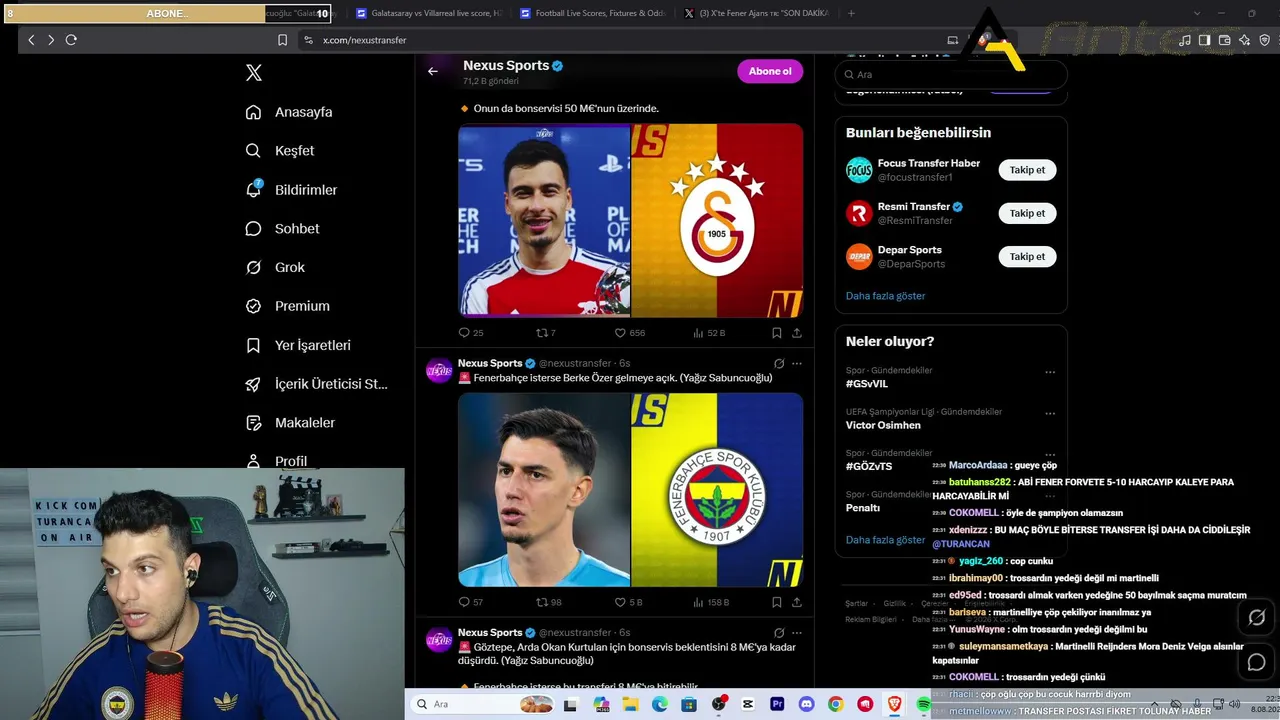Open Grok explain on the Berke Özer tweet
Image resolution: width=1280 pixels, height=720 pixels.
click(x=779, y=363)
